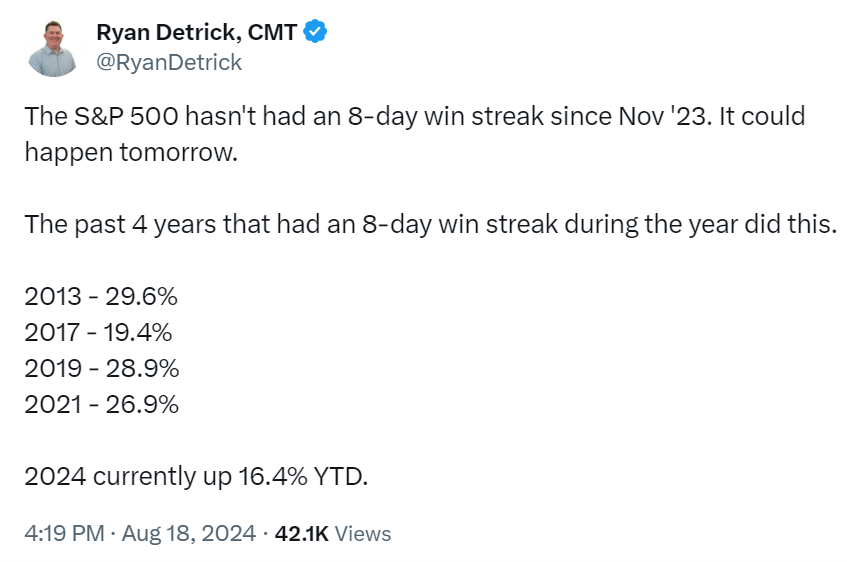Click the '2024 currently up 16.4% YTD' line

(196, 477)
